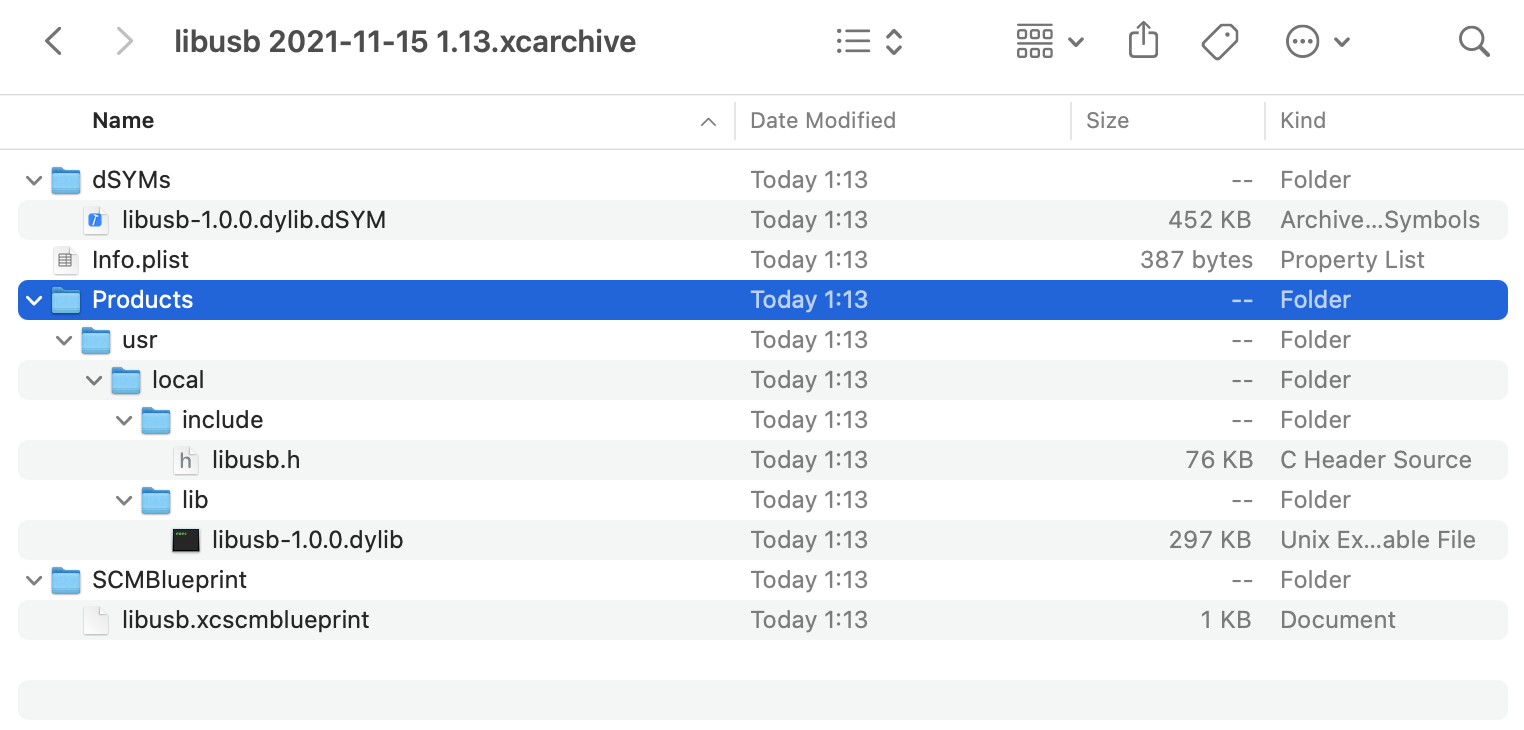This screenshot has width=1524, height=730.
Task: Collapse the lib folder disclosure triangle
Action: pos(124,500)
